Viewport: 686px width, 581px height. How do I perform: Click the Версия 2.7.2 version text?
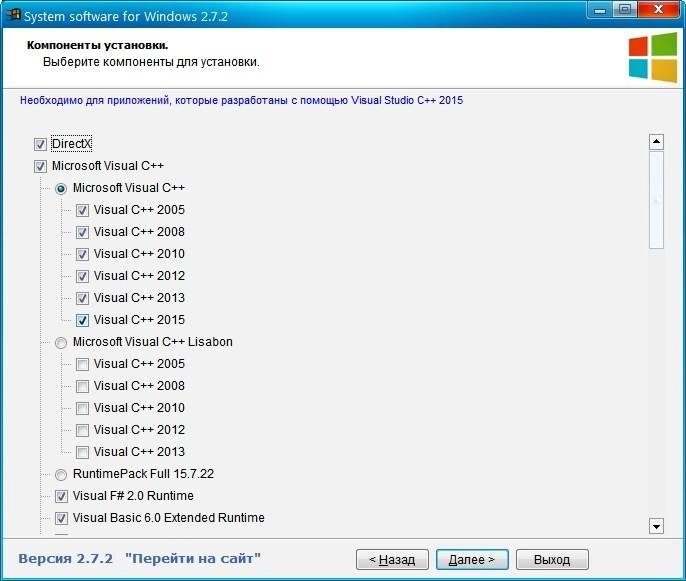66,559
